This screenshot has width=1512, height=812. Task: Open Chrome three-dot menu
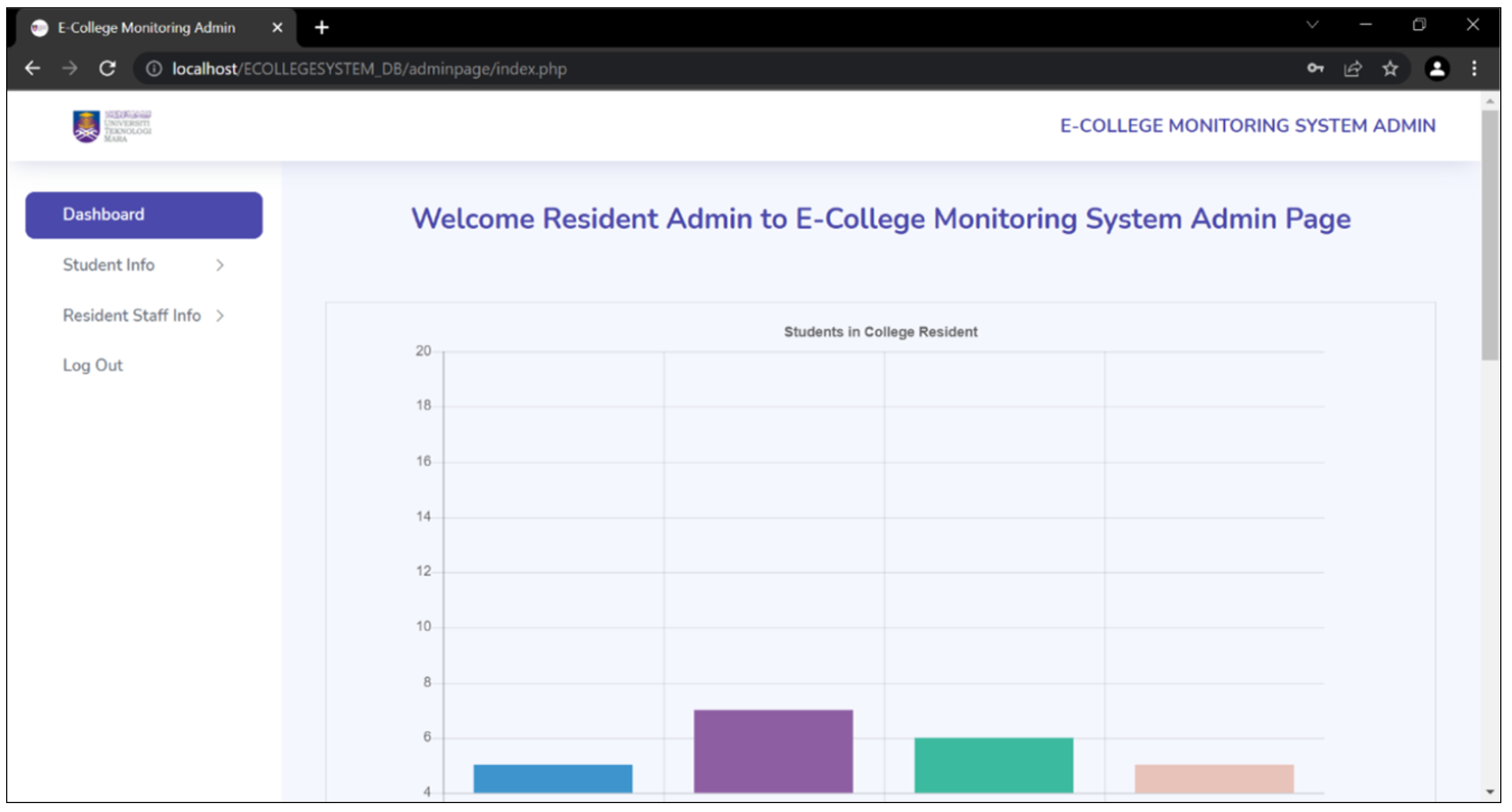pyautogui.click(x=1474, y=69)
